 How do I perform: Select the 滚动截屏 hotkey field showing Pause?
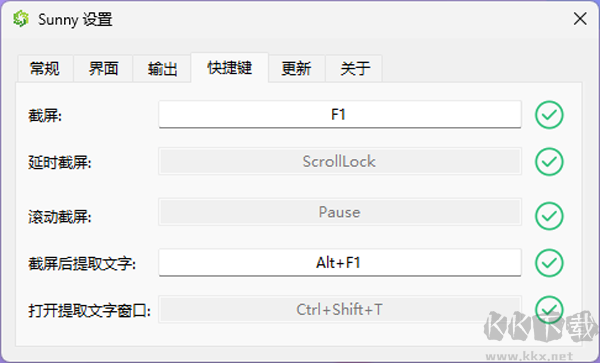340,212
